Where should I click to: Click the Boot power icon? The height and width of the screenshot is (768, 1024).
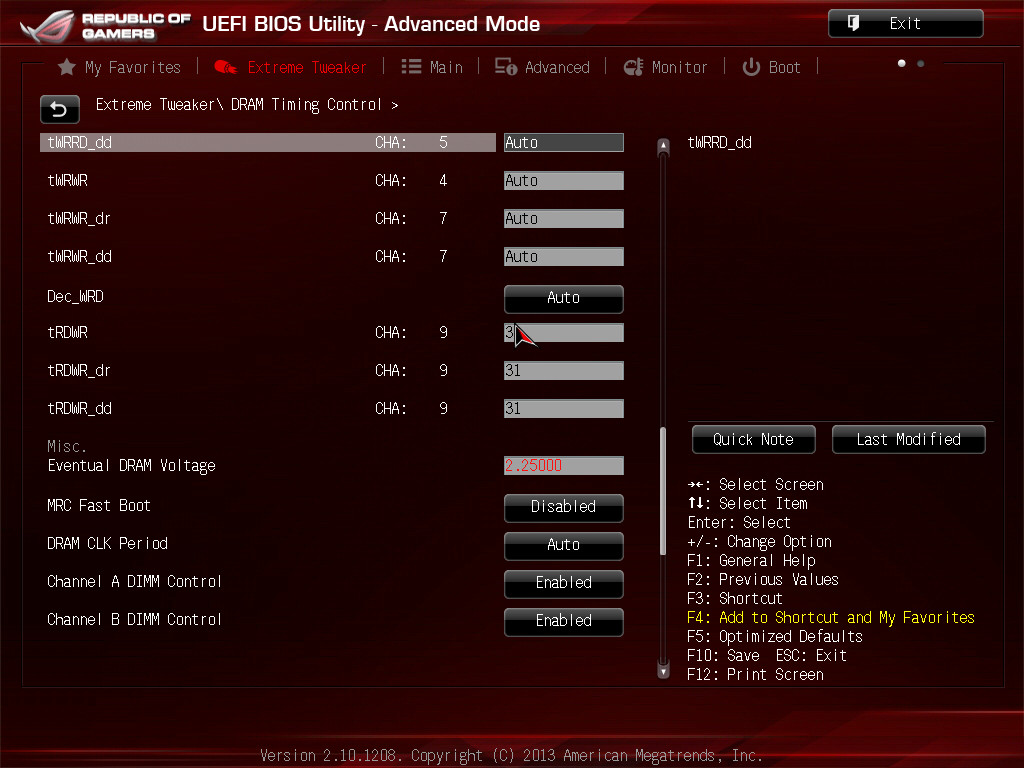[751, 67]
